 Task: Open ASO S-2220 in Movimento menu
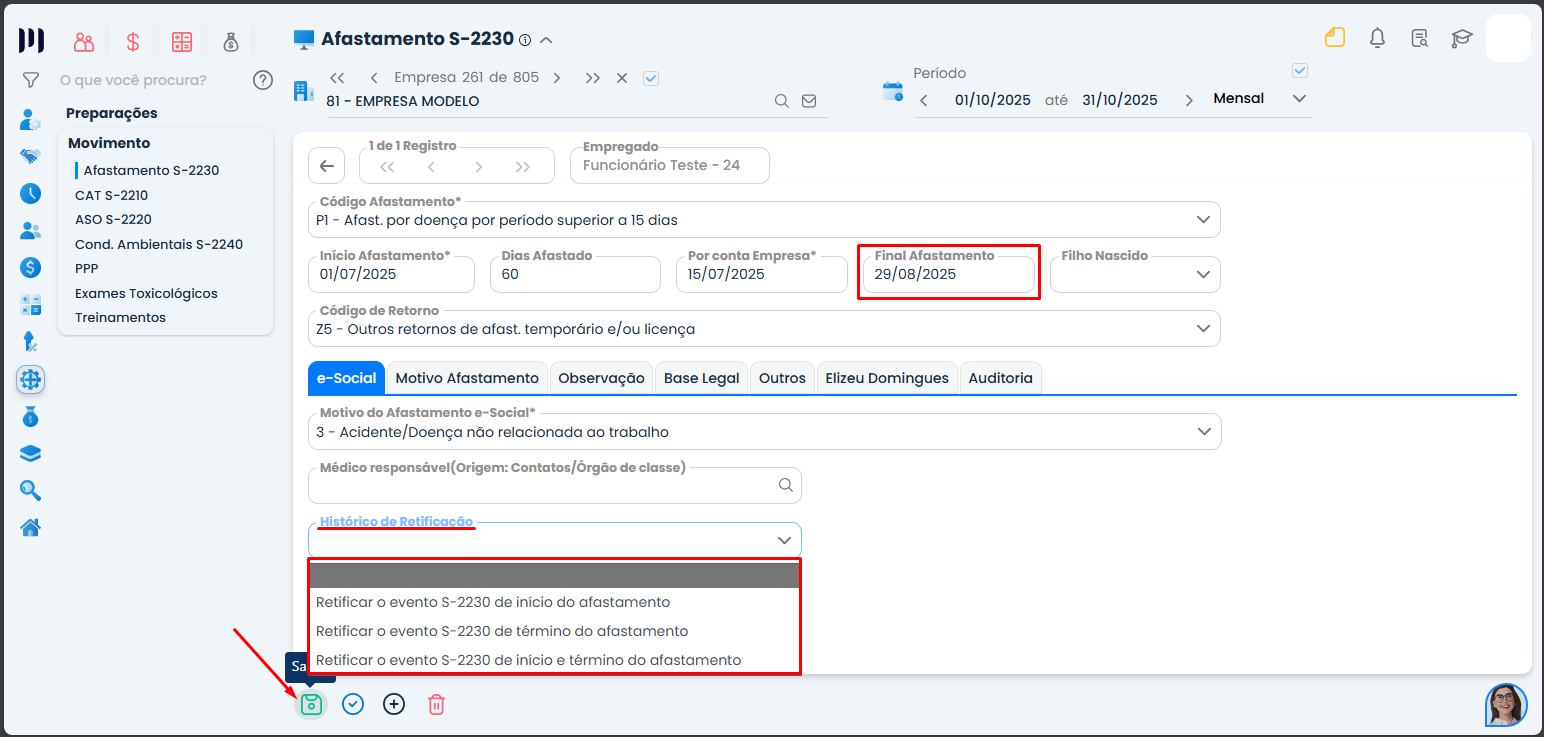(113, 219)
